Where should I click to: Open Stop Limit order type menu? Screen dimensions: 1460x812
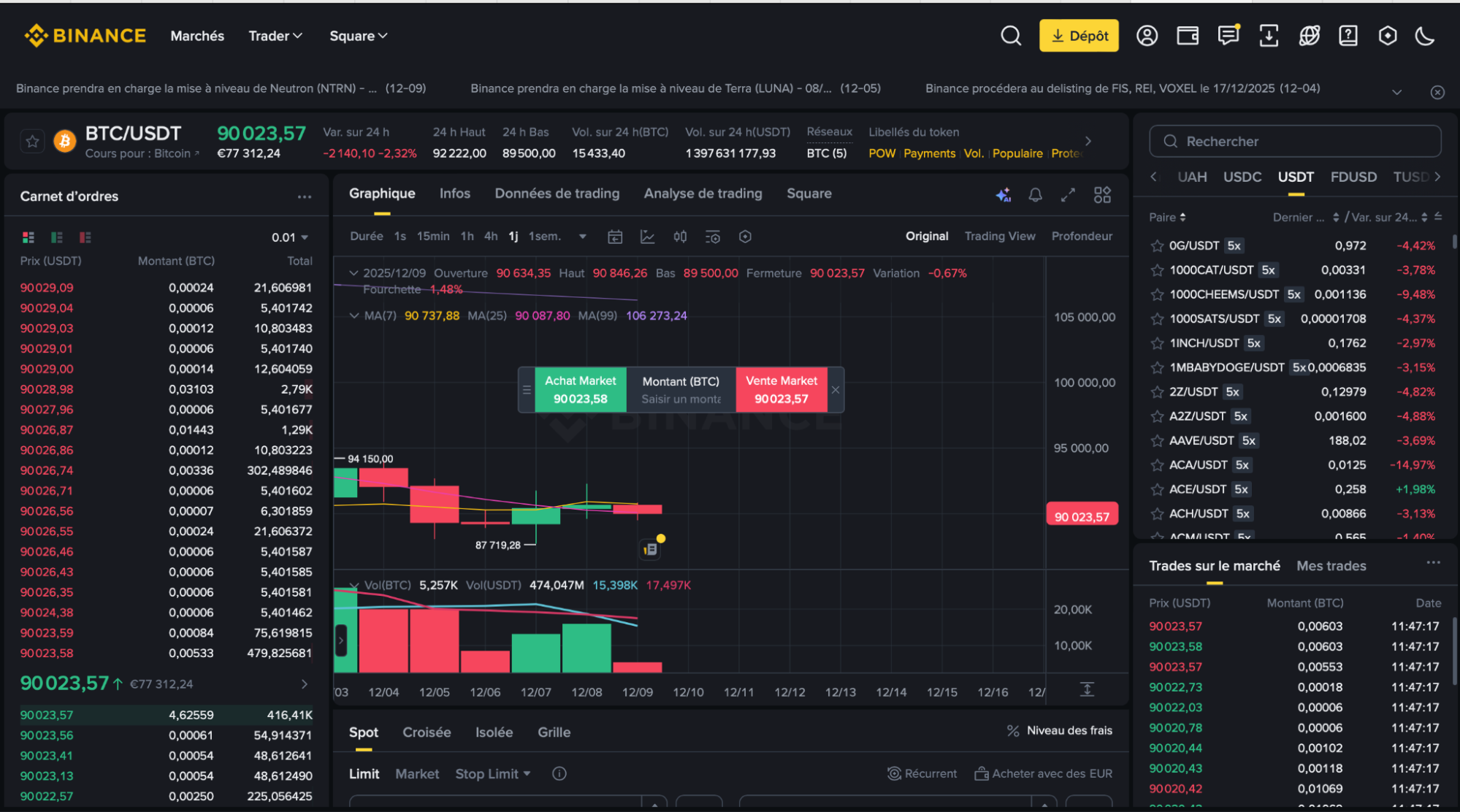tap(492, 773)
